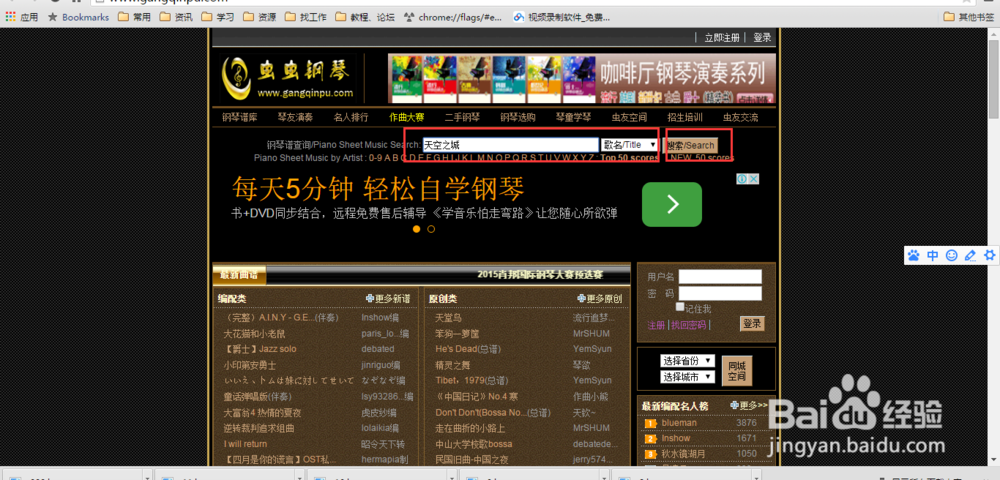The image size is (1000, 480).
Task: Open the gear settings icon in floating toolbar
Action: point(990,256)
